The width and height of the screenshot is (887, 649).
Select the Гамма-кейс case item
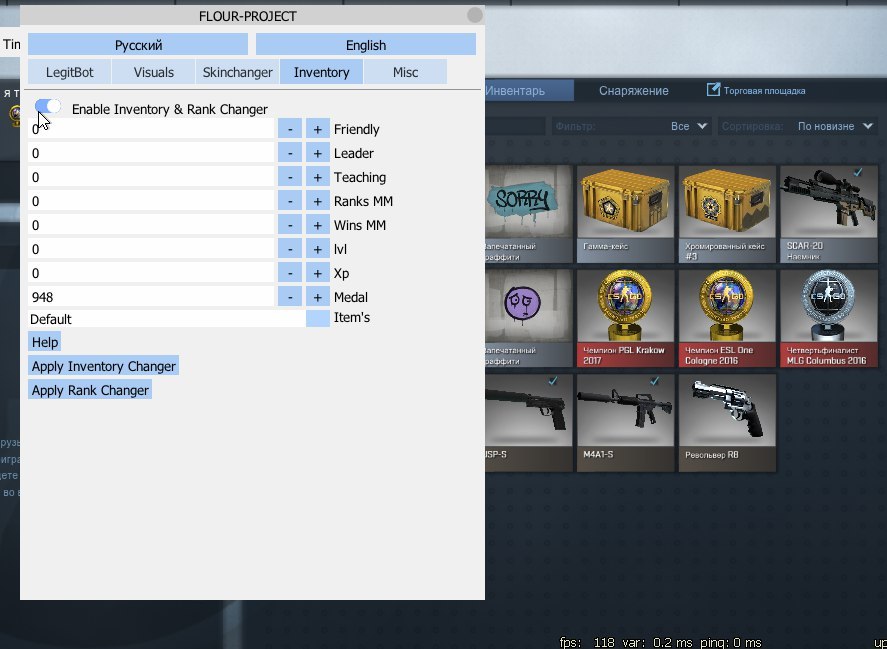(x=625, y=214)
